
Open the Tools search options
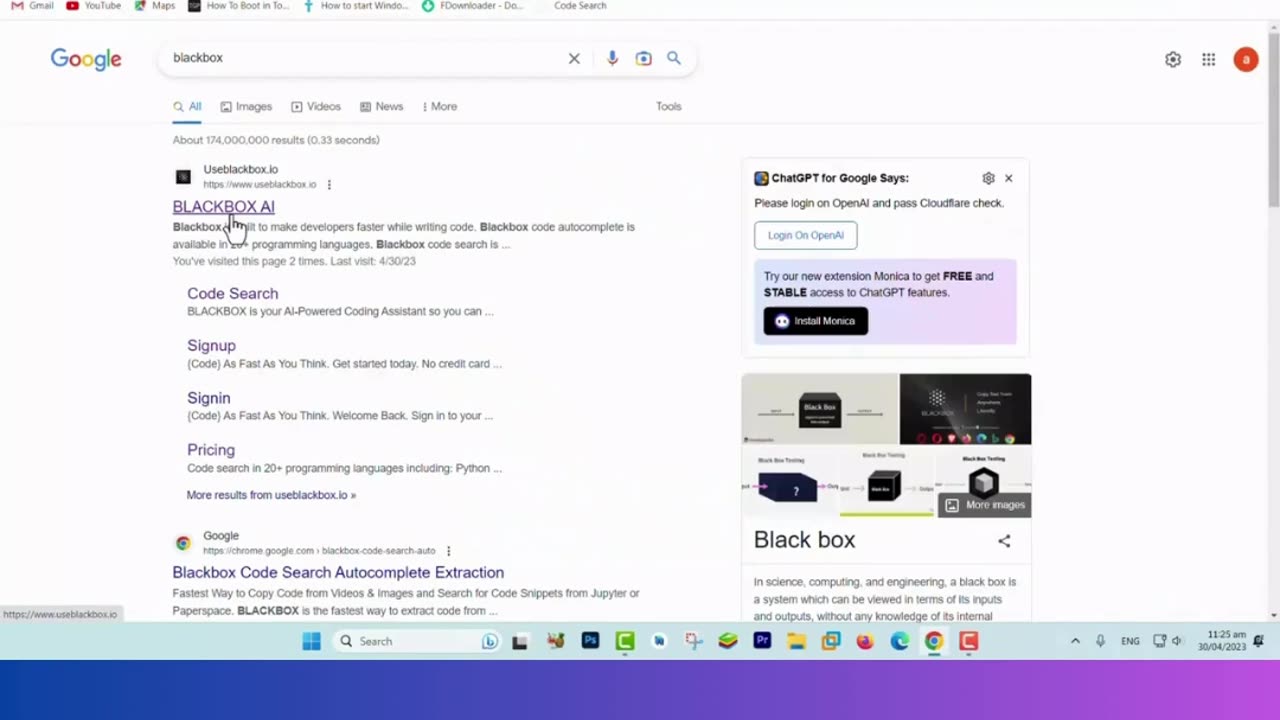pyautogui.click(x=669, y=106)
